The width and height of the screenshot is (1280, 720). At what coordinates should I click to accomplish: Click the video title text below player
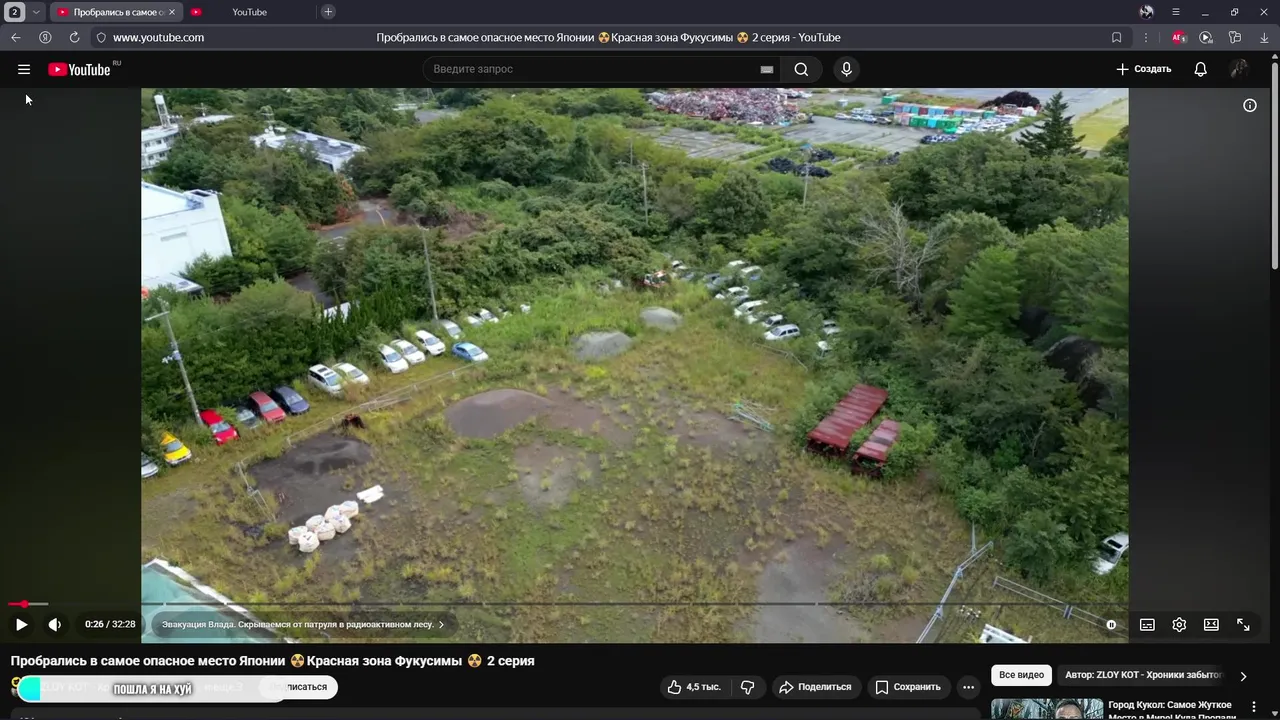[x=272, y=661]
